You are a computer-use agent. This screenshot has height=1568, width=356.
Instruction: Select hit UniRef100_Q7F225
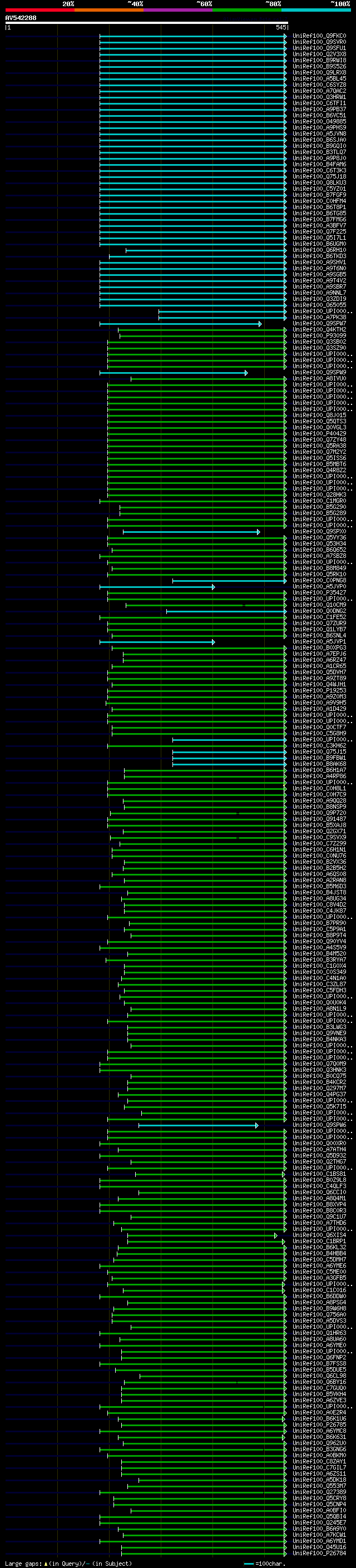[319, 232]
